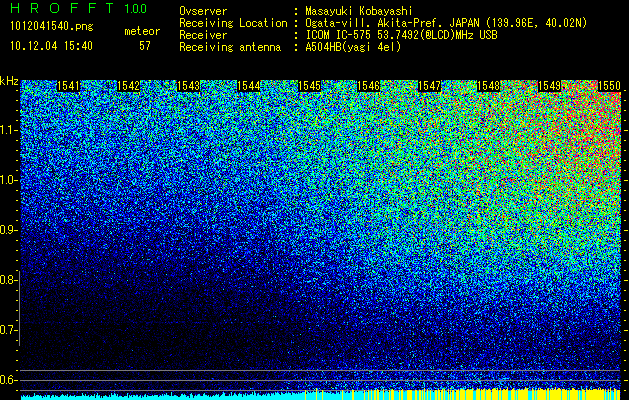Click the meteor label
The width and height of the screenshot is (629, 400).
pyautogui.click(x=142, y=31)
